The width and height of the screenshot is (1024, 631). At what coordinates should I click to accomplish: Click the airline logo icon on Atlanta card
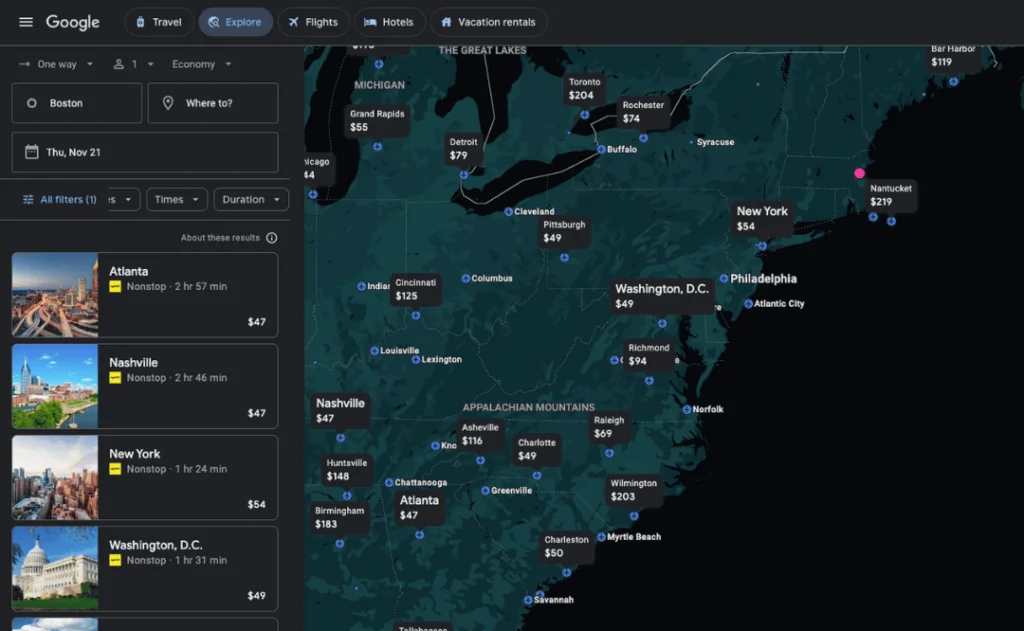pos(115,286)
